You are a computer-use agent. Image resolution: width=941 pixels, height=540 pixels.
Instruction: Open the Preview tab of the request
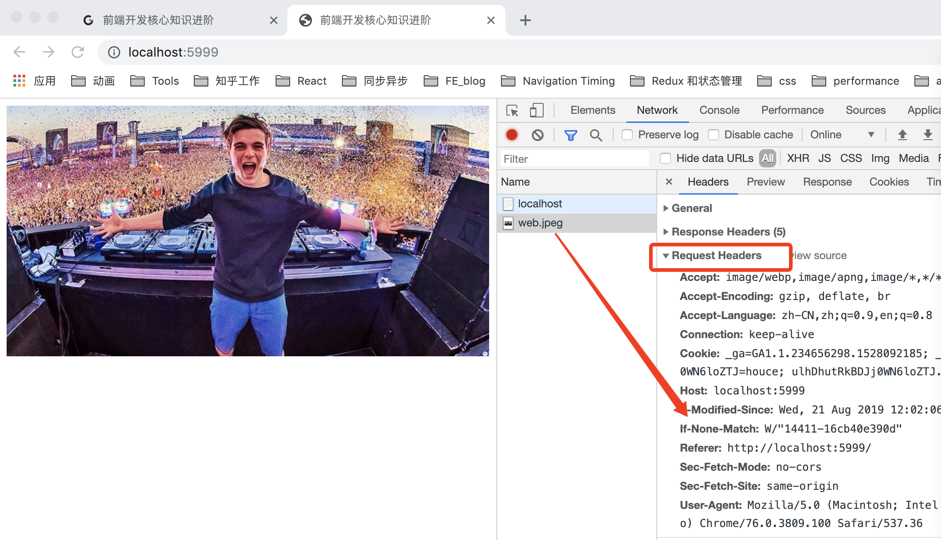tap(766, 182)
